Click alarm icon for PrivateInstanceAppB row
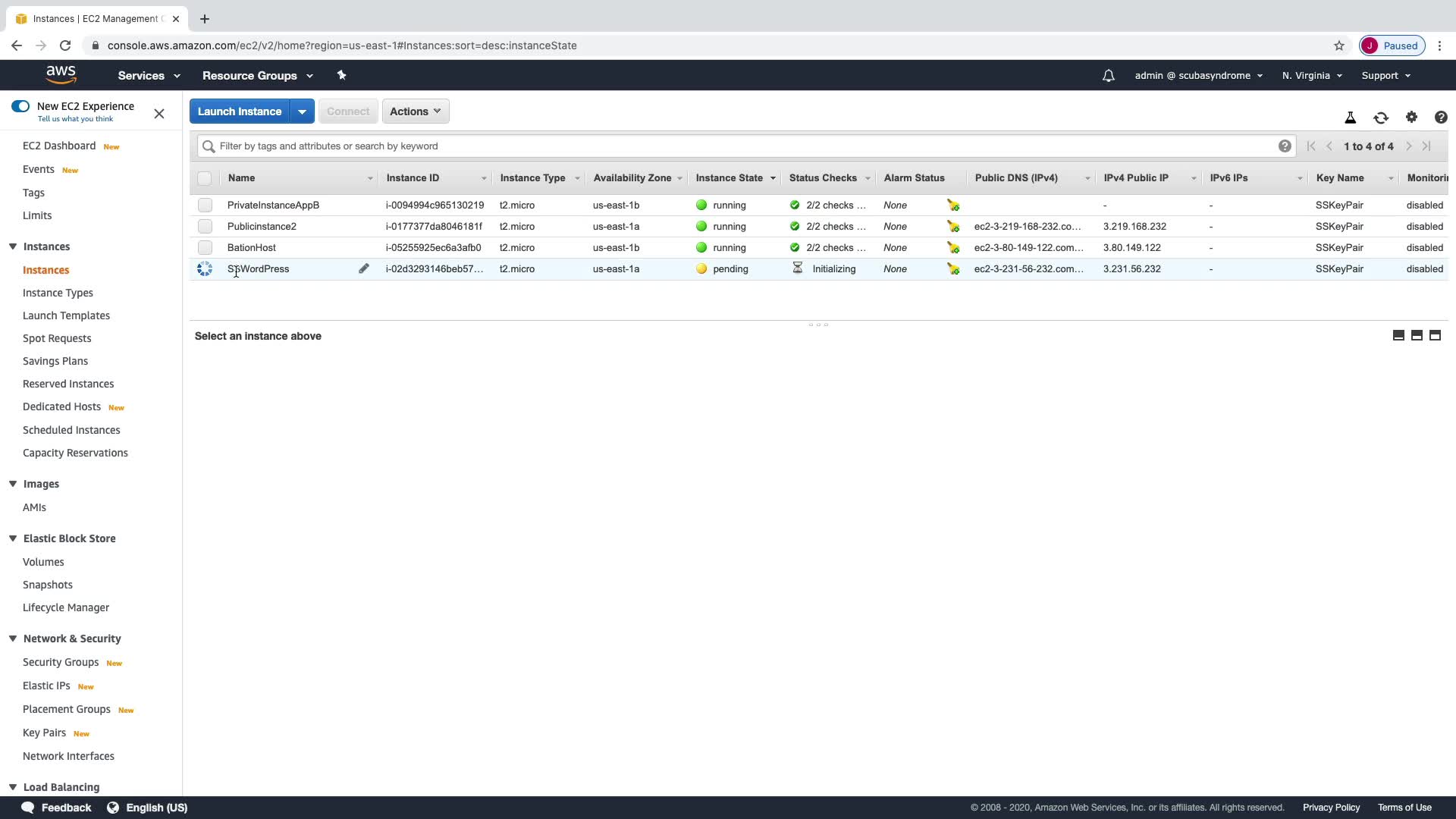This screenshot has height=819, width=1456. point(953,206)
